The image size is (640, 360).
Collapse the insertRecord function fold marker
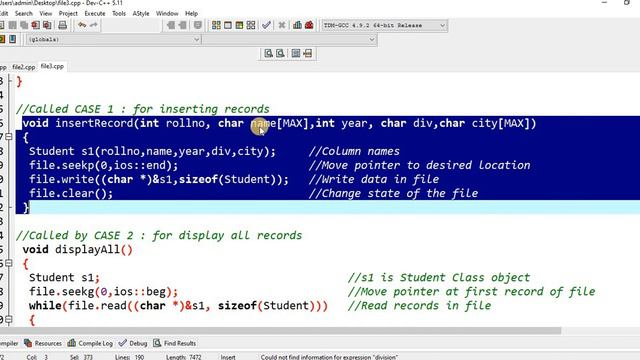click(x=9, y=137)
